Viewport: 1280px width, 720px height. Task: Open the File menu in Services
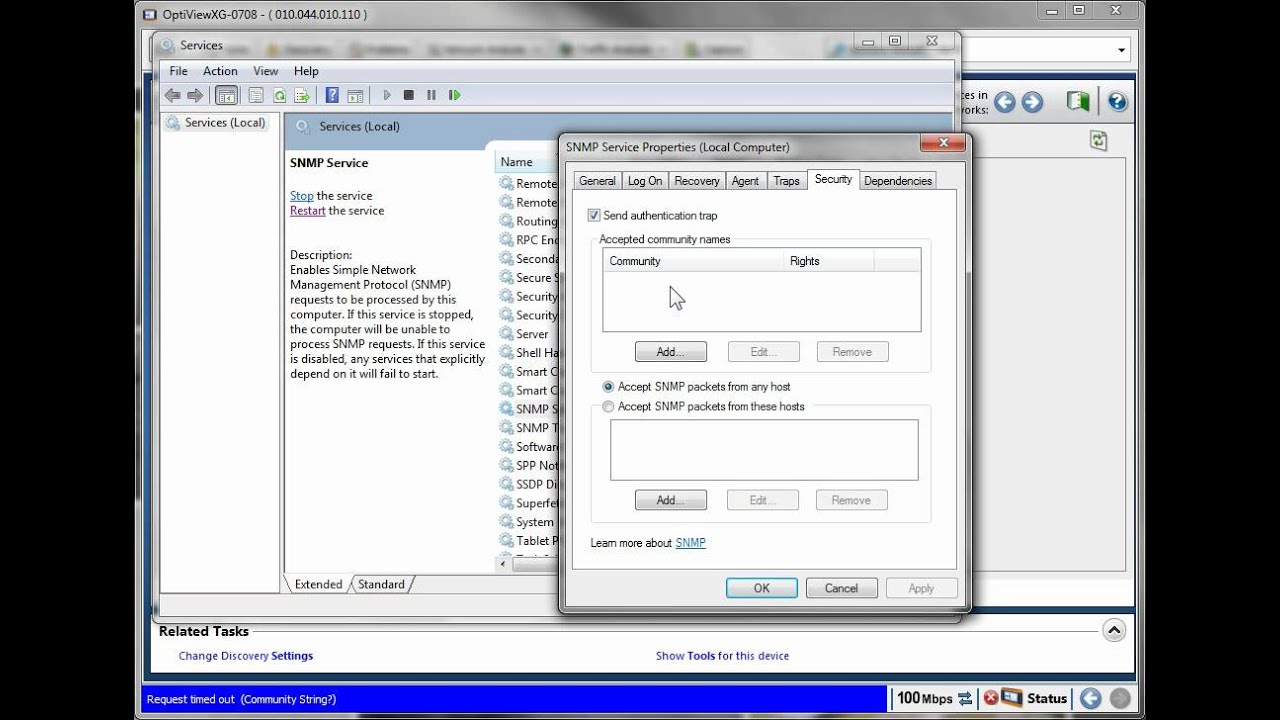pyautogui.click(x=178, y=71)
